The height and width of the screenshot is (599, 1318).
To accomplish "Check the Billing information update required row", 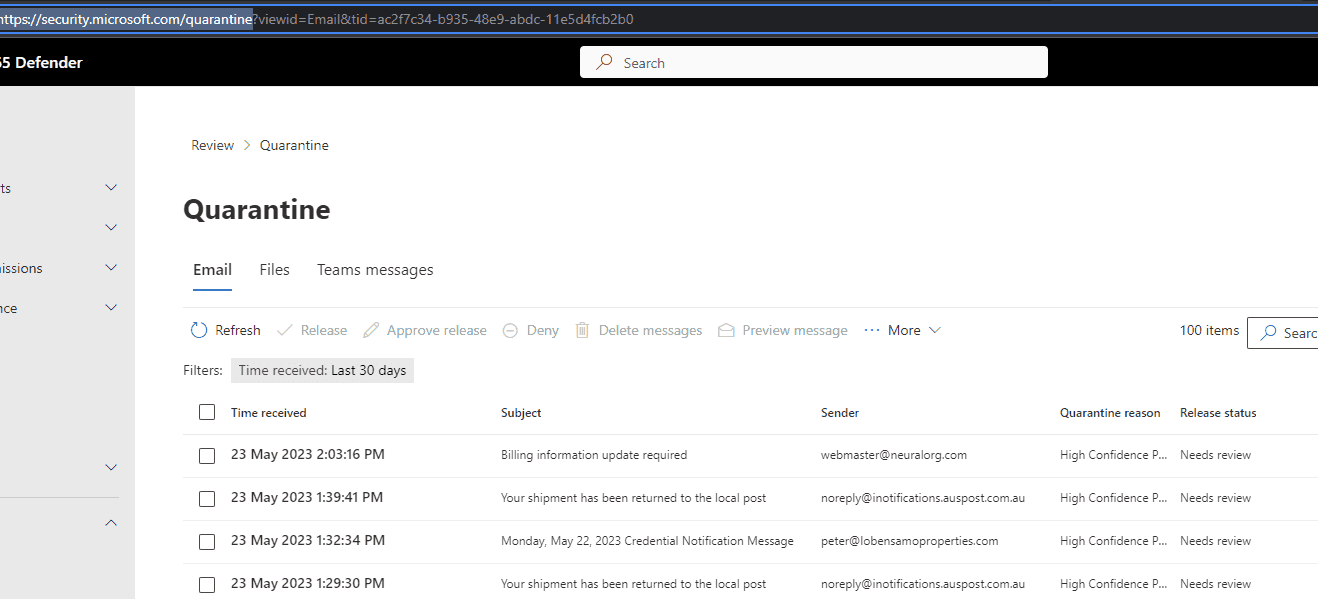I will pyautogui.click(x=207, y=455).
